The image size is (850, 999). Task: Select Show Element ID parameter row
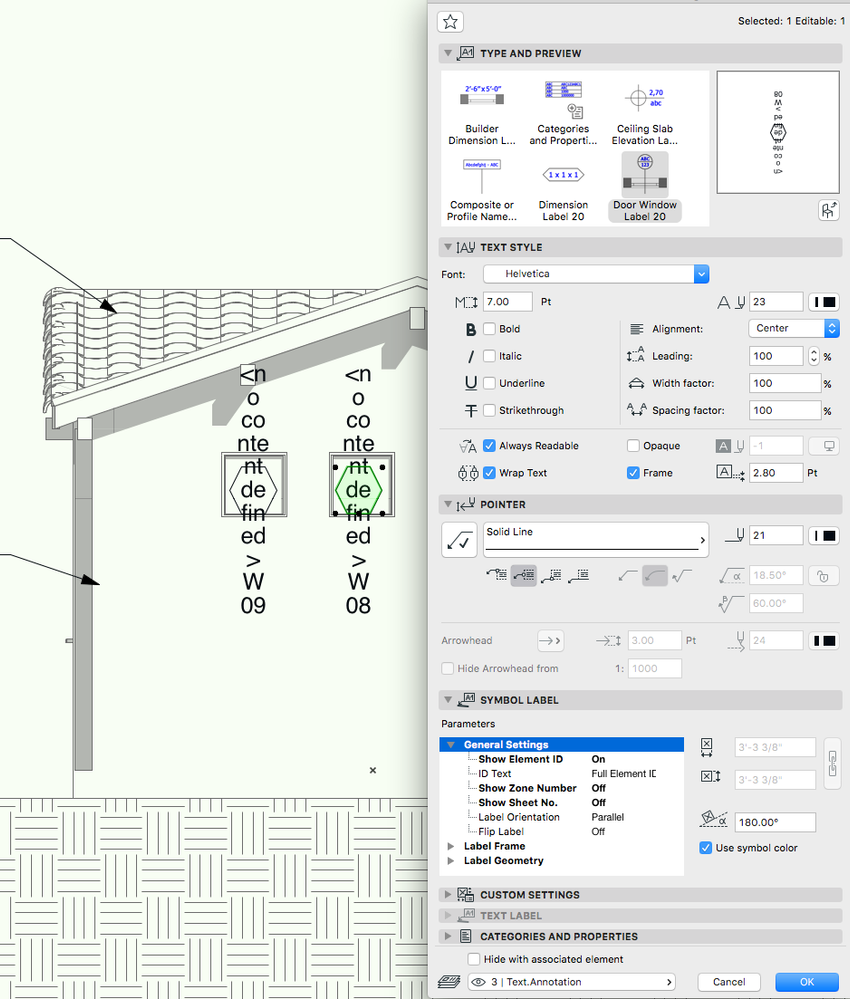click(561, 759)
